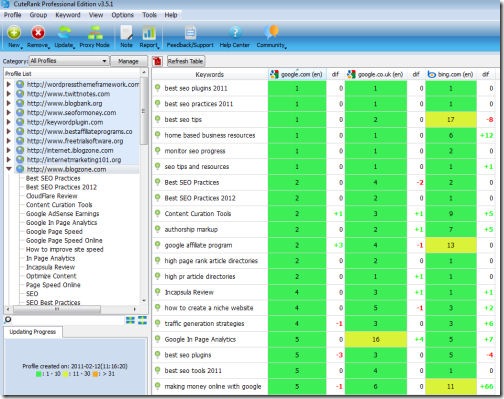Click the Remove toolbar icon
The height and width of the screenshot is (399, 504).
[x=38, y=33]
